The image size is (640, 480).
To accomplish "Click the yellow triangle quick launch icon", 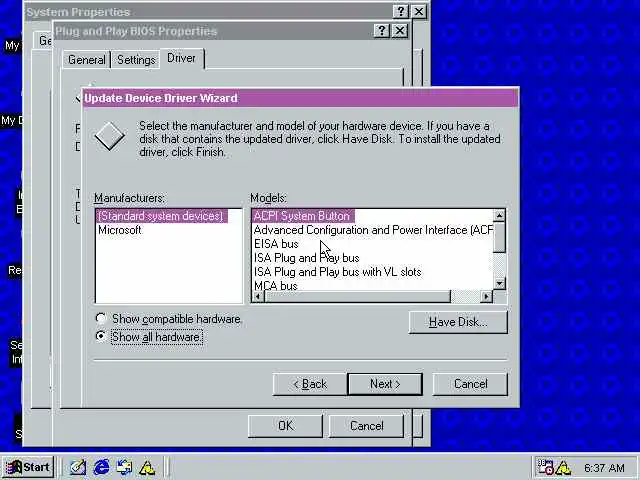I will coord(147,468).
